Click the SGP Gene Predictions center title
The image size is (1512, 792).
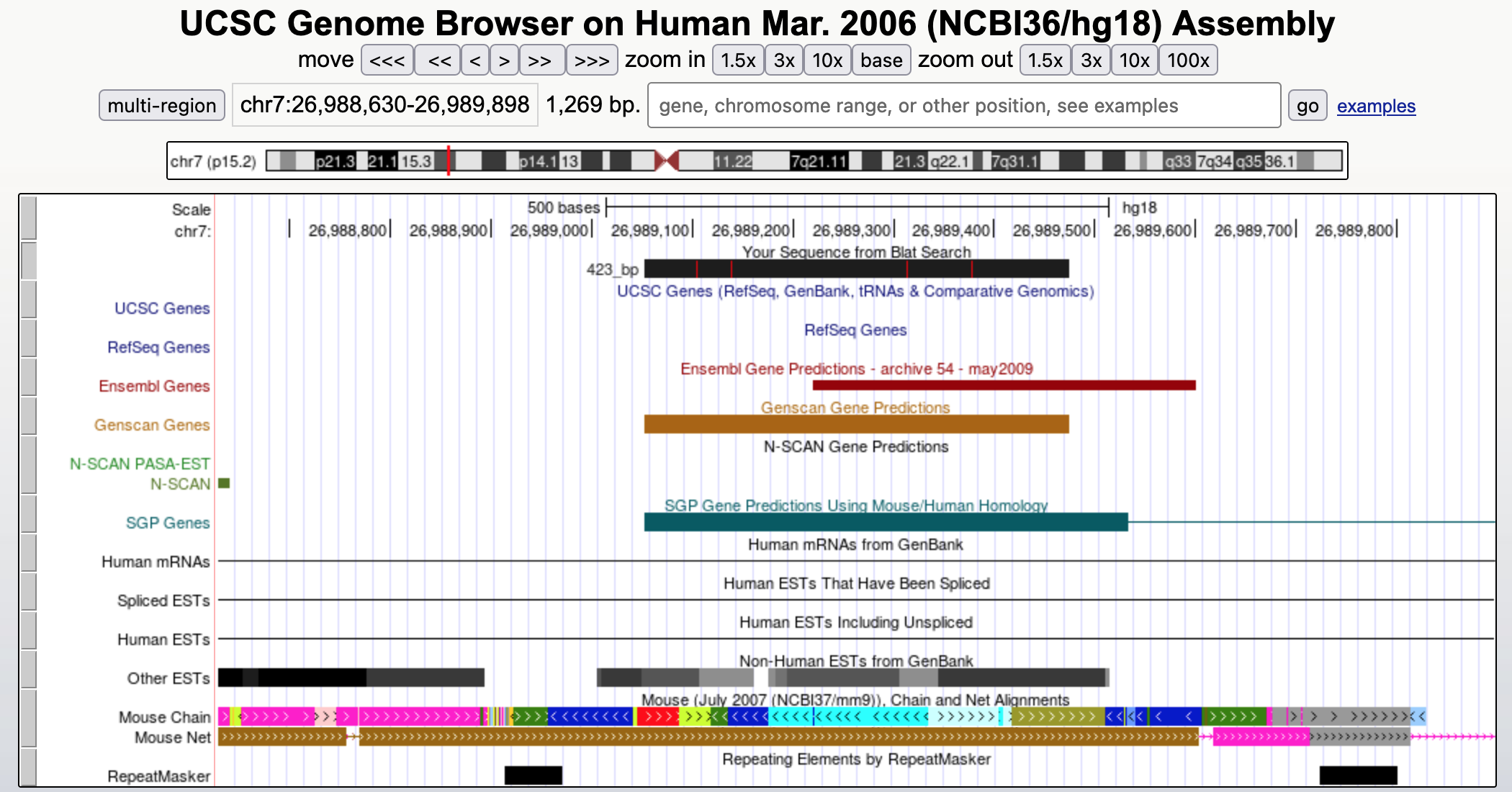click(855, 505)
